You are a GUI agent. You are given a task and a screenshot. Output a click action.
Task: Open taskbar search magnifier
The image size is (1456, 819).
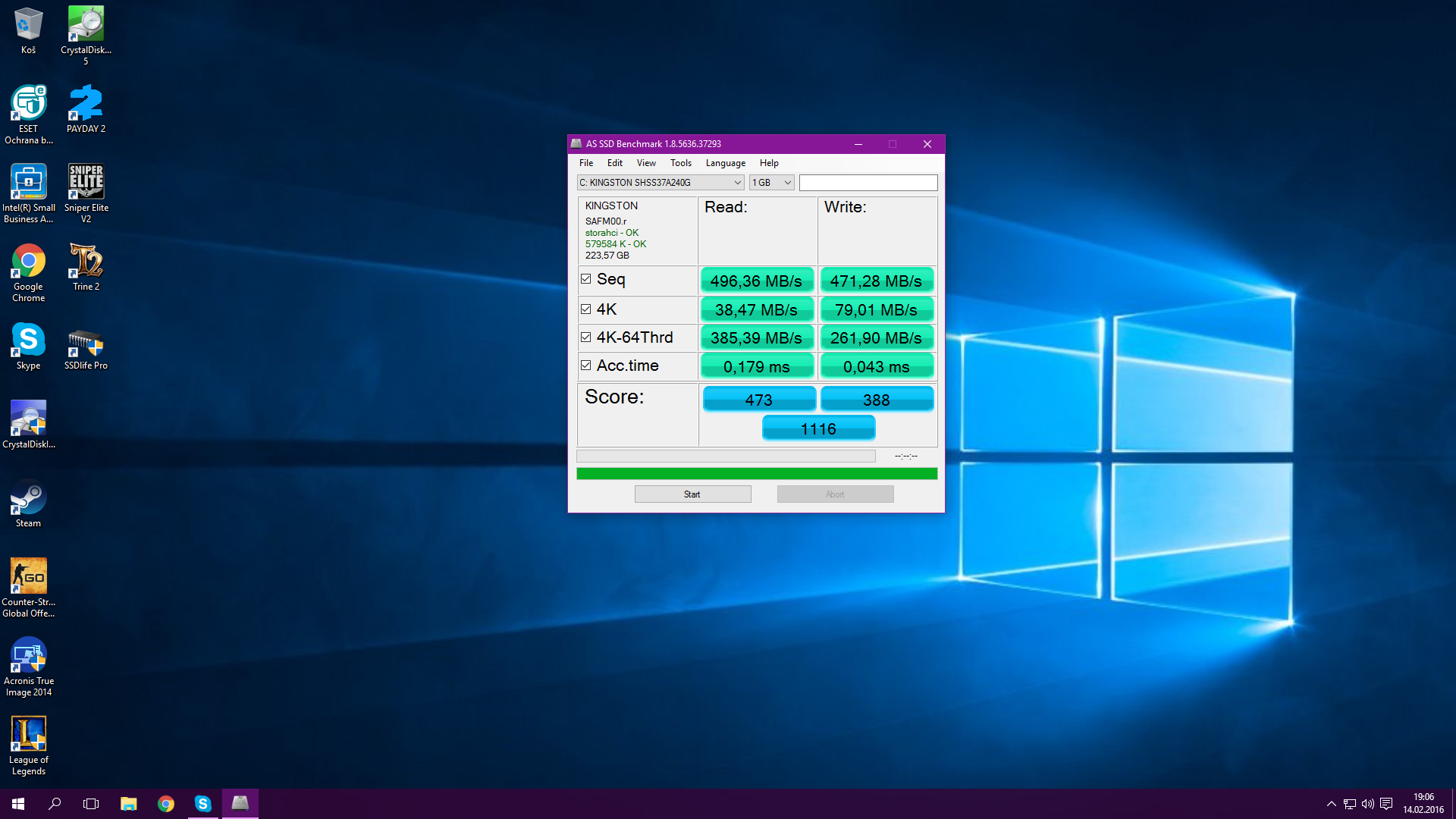[55, 804]
